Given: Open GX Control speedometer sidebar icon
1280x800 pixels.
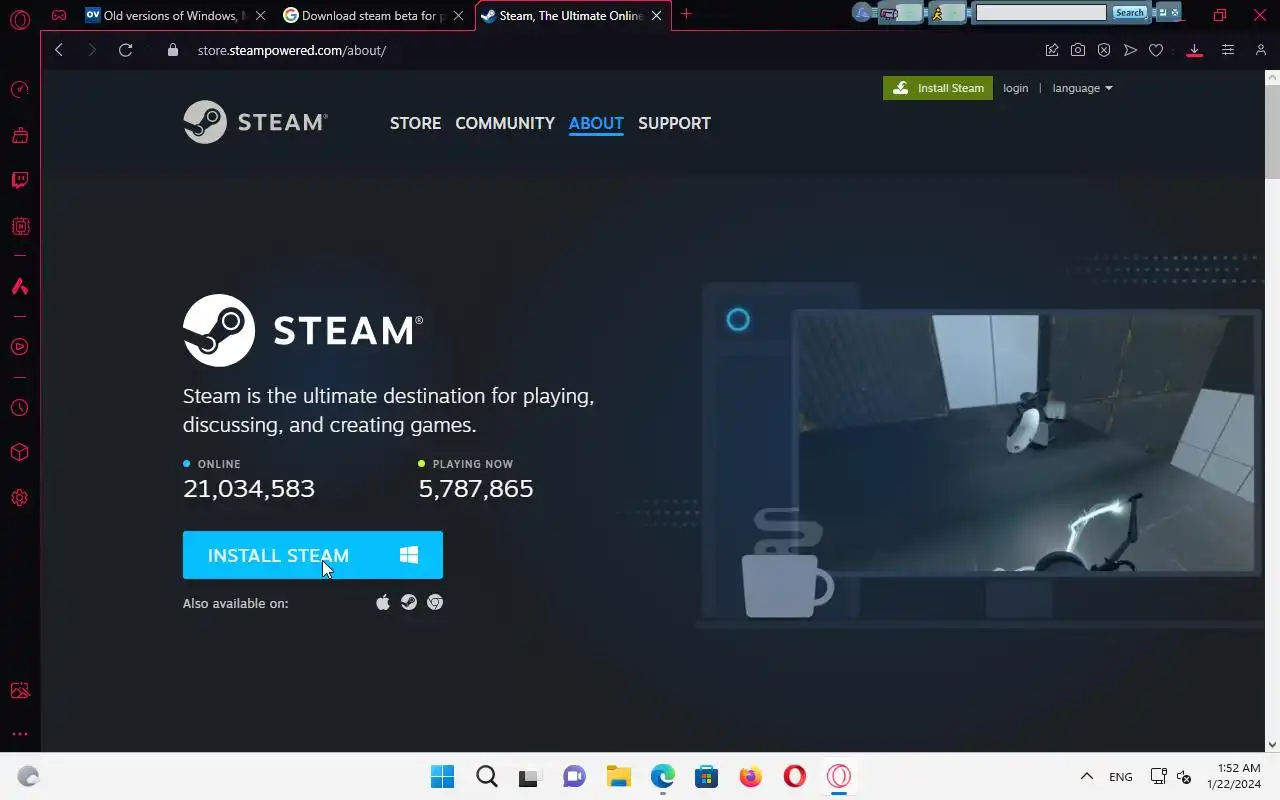Looking at the screenshot, I should pyautogui.click(x=19, y=90).
